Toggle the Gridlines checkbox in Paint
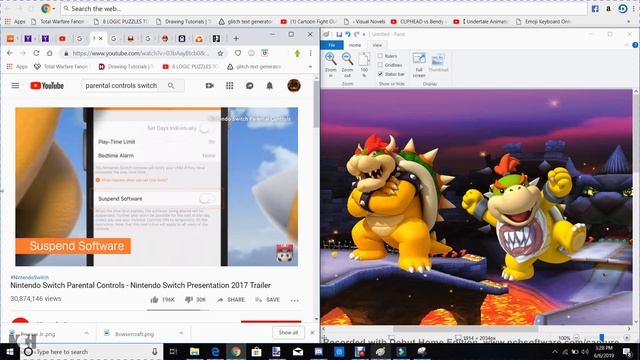640x360 pixels. click(380, 65)
